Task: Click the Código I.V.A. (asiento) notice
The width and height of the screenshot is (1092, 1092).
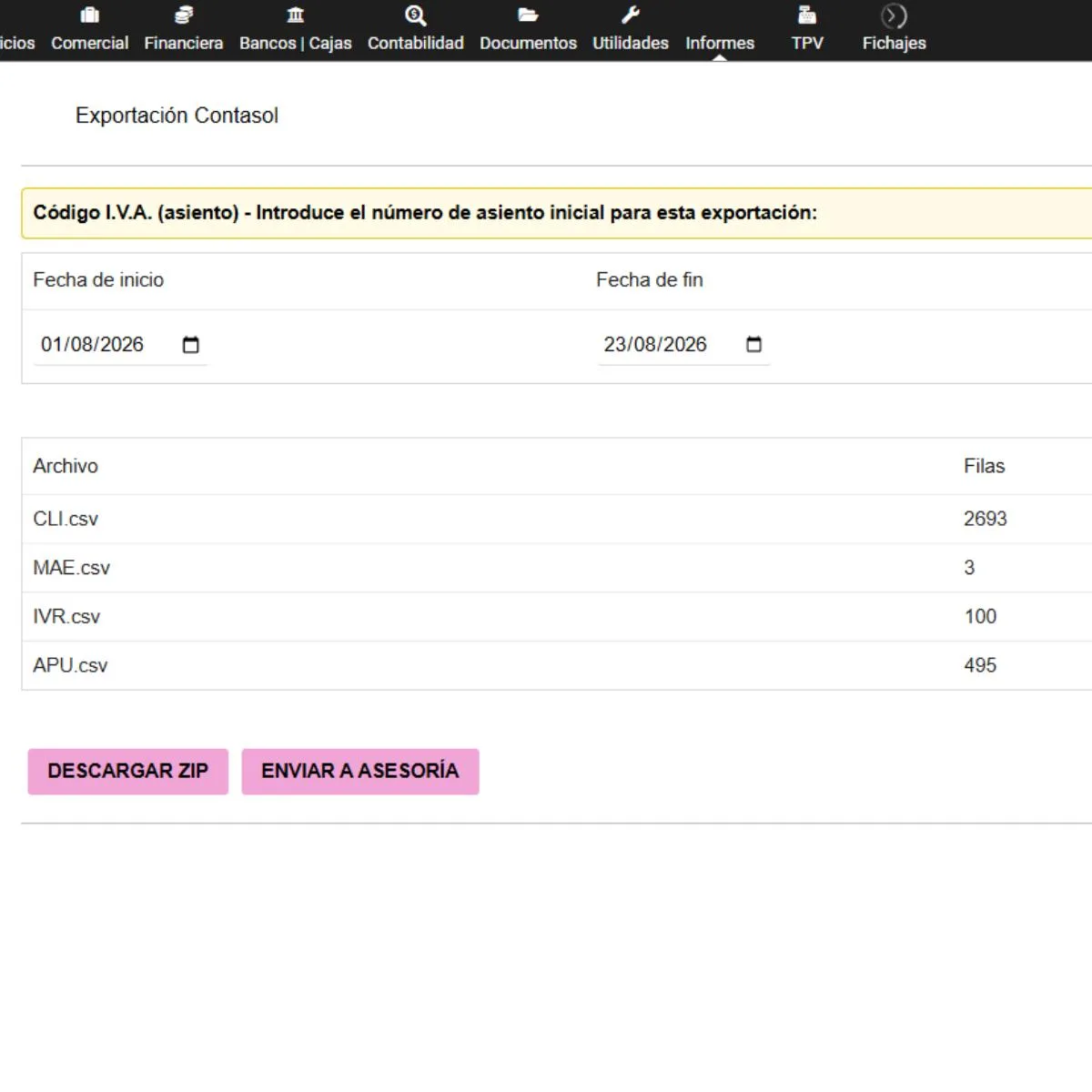Action: coord(557,213)
